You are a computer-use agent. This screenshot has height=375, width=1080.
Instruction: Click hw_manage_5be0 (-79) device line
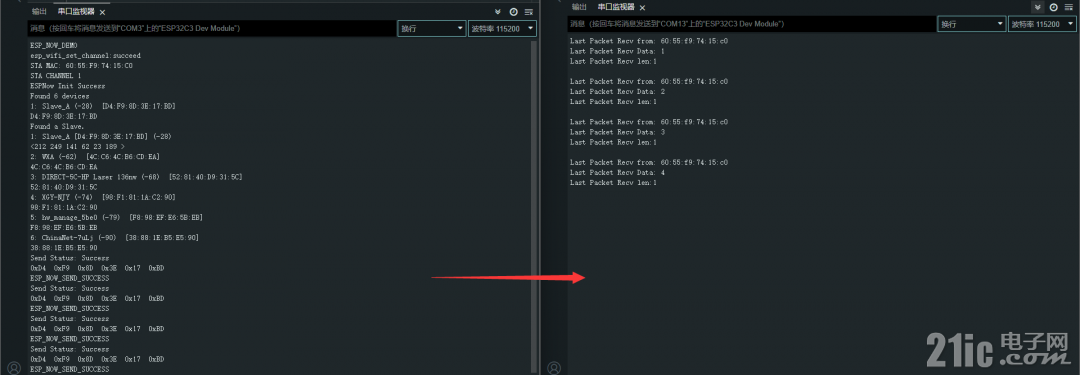[x=116, y=218]
